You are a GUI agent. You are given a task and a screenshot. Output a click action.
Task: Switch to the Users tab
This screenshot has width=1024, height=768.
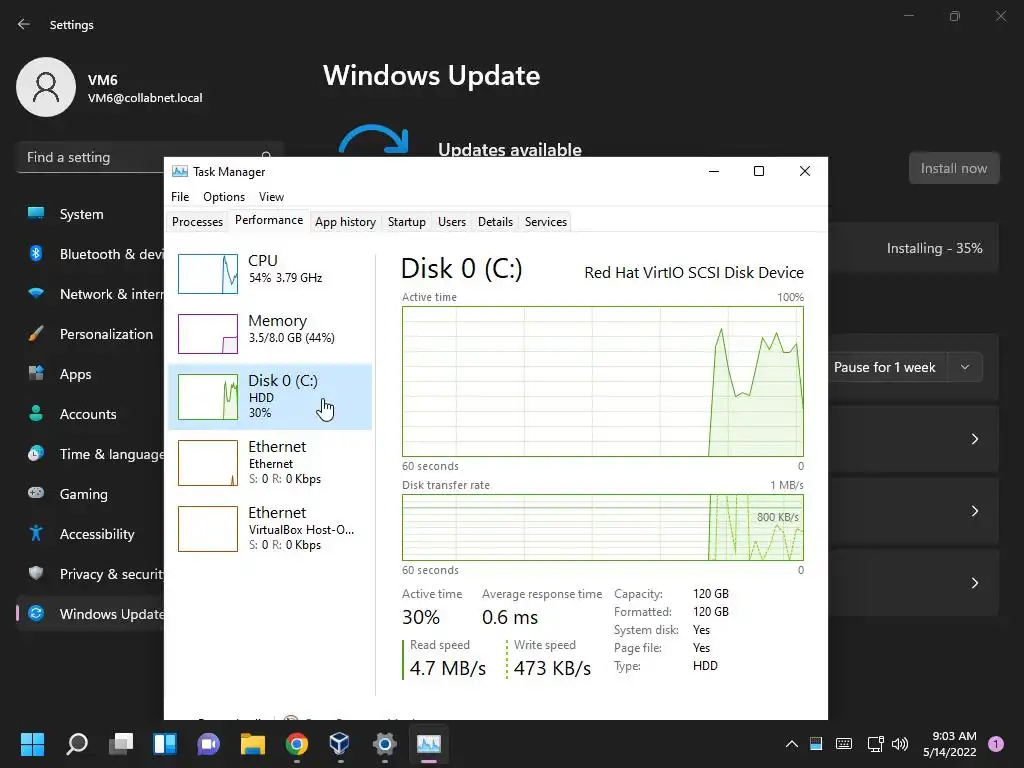pos(452,222)
